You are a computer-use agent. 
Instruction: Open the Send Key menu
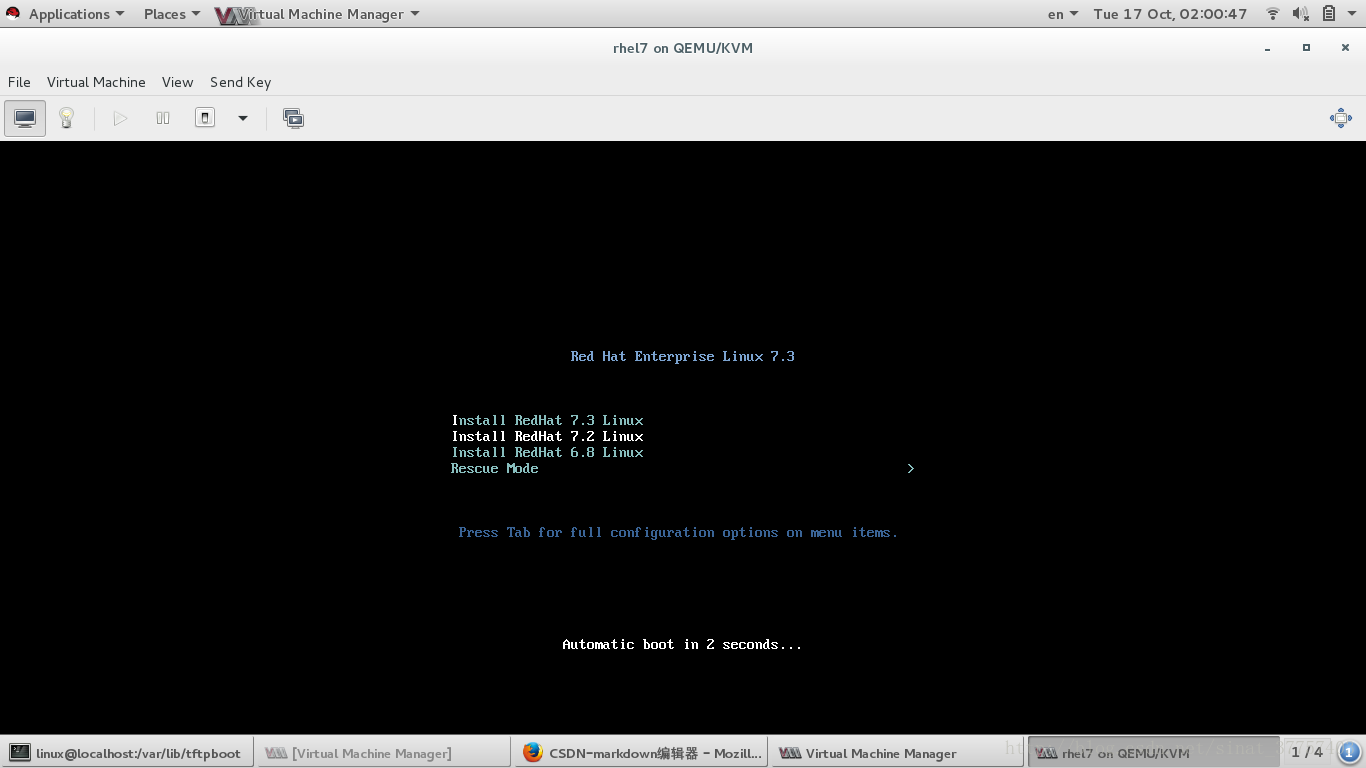(x=240, y=82)
